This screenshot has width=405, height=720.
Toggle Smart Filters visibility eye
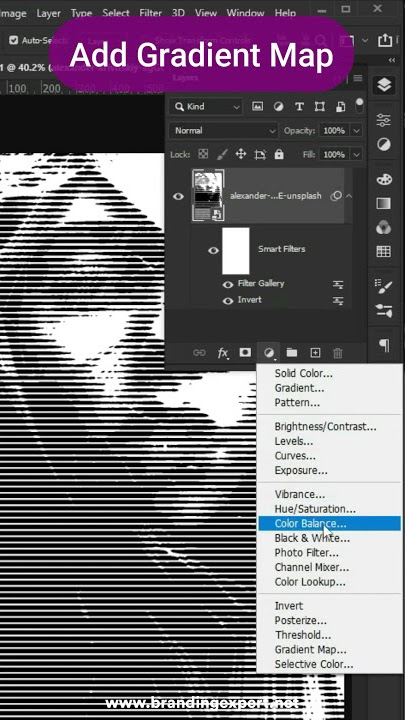(x=213, y=250)
